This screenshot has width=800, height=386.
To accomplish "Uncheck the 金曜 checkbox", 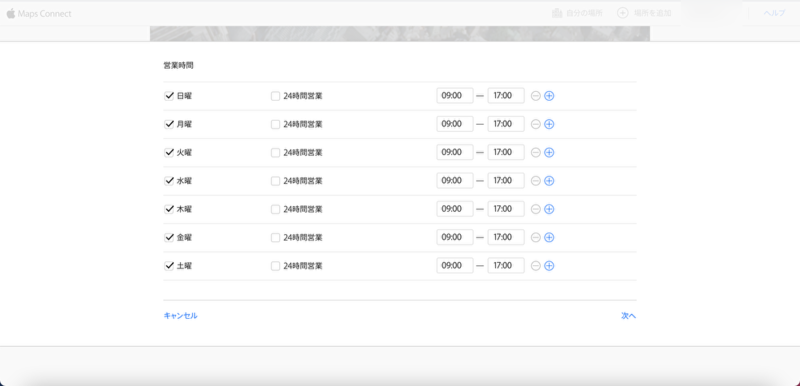I will point(169,237).
